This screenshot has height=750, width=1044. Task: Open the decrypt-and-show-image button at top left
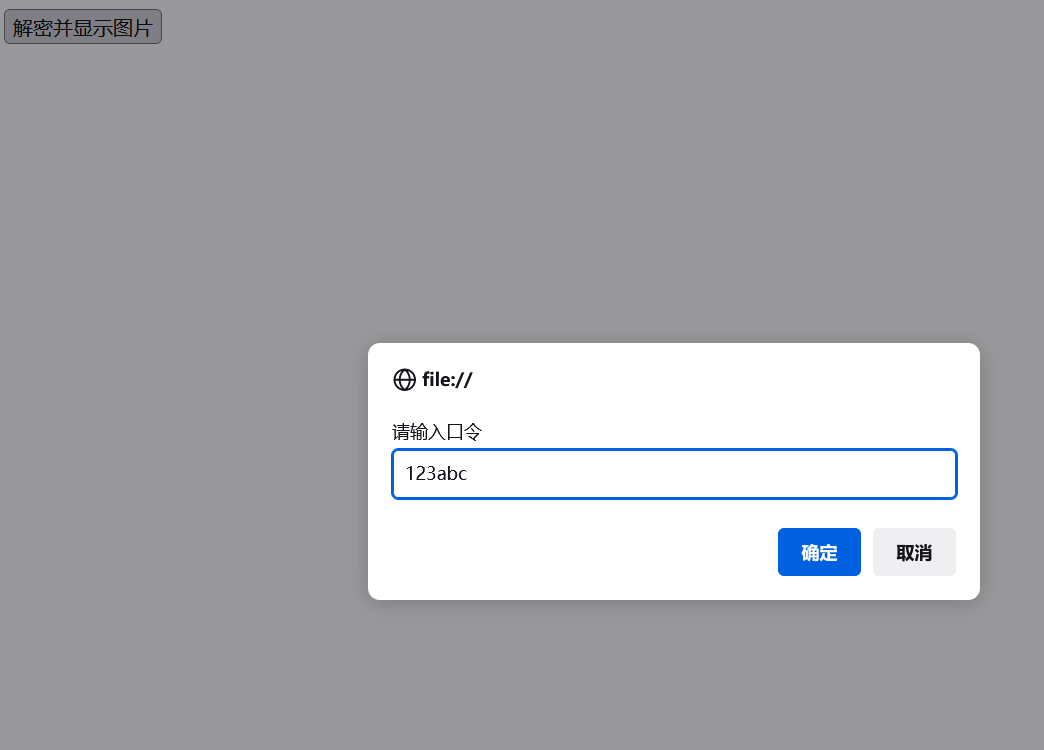(x=83, y=27)
